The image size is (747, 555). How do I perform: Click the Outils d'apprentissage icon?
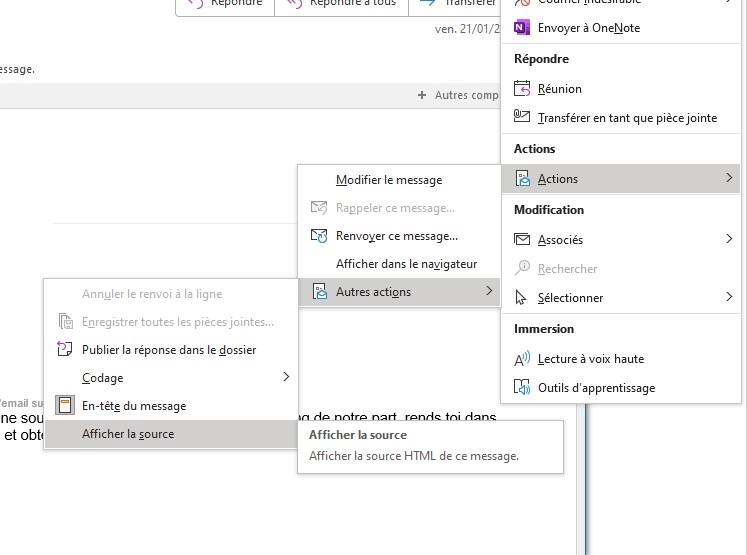tap(521, 388)
